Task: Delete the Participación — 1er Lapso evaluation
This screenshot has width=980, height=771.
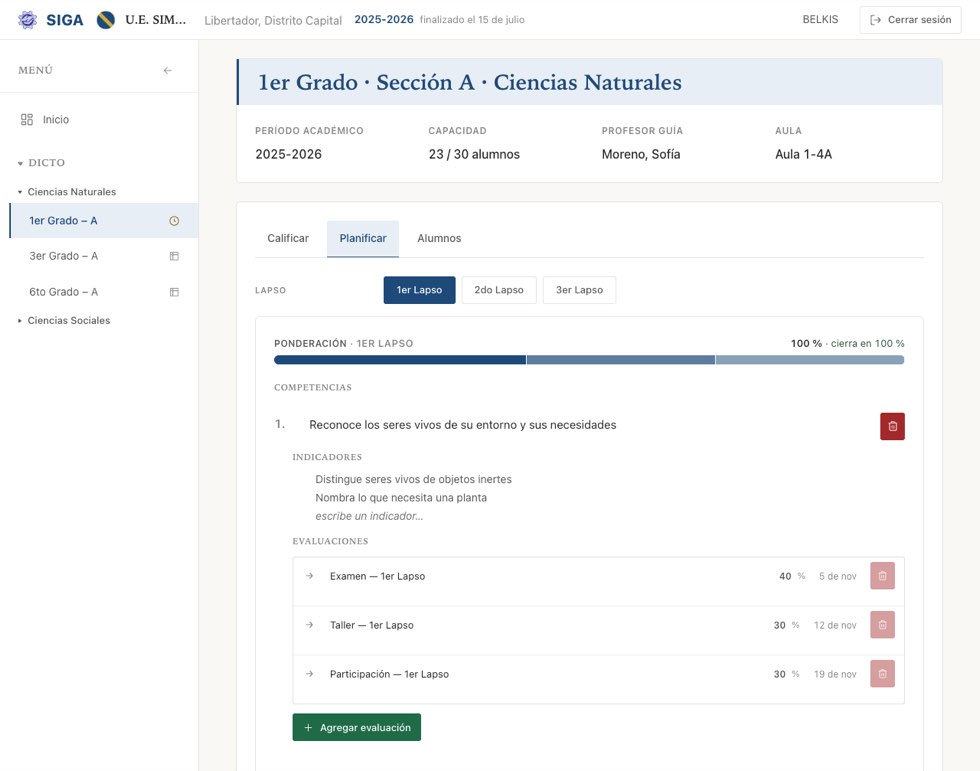Action: [x=882, y=674]
